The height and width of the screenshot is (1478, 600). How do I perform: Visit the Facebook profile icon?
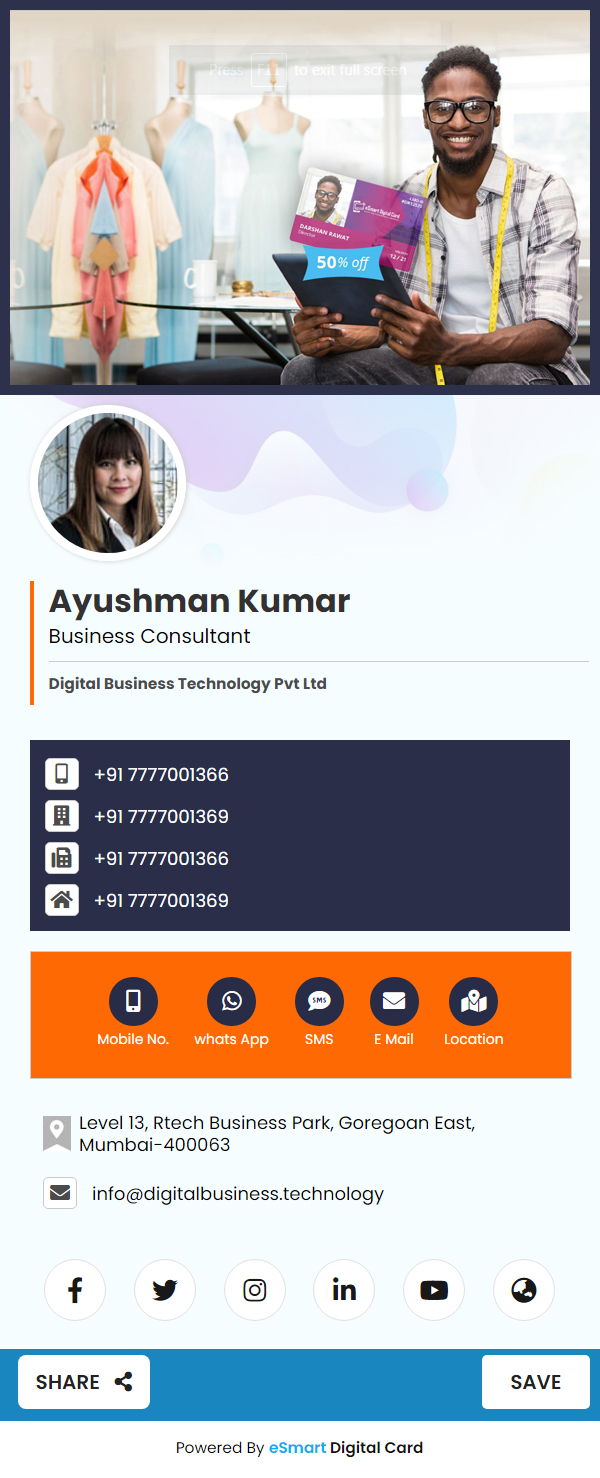pos(75,1290)
